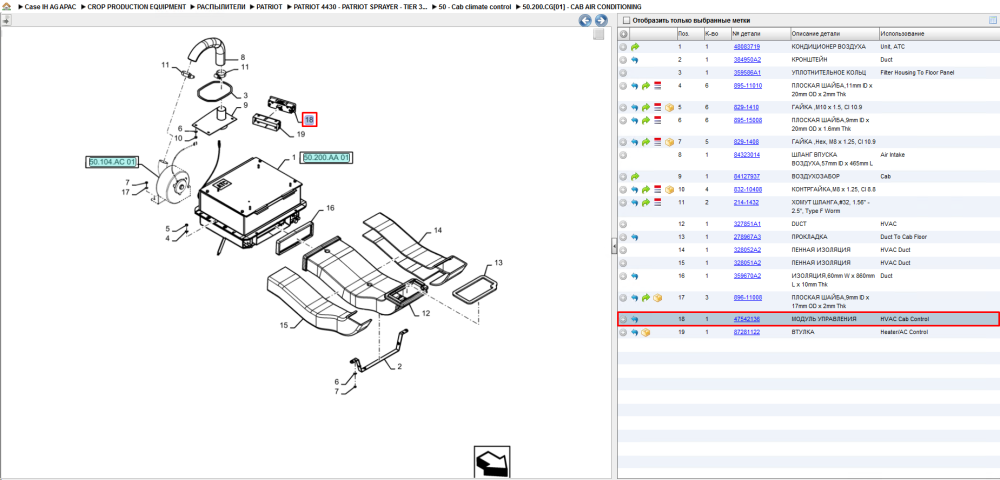
Task: Select the row circle for position 14
Action: click(624, 249)
